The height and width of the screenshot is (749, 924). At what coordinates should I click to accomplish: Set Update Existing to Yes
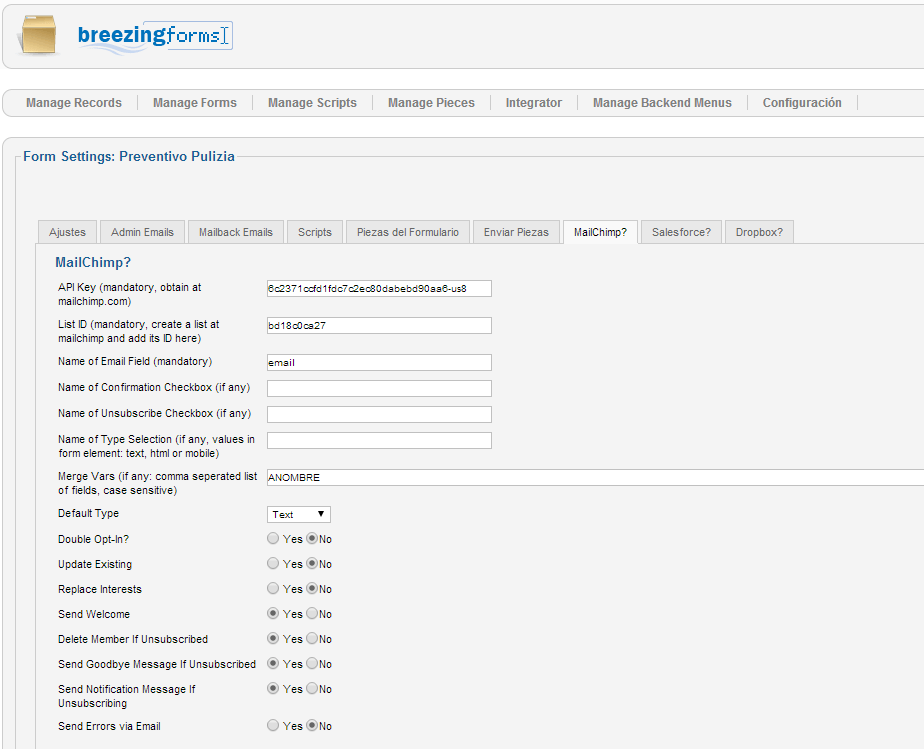[273, 563]
